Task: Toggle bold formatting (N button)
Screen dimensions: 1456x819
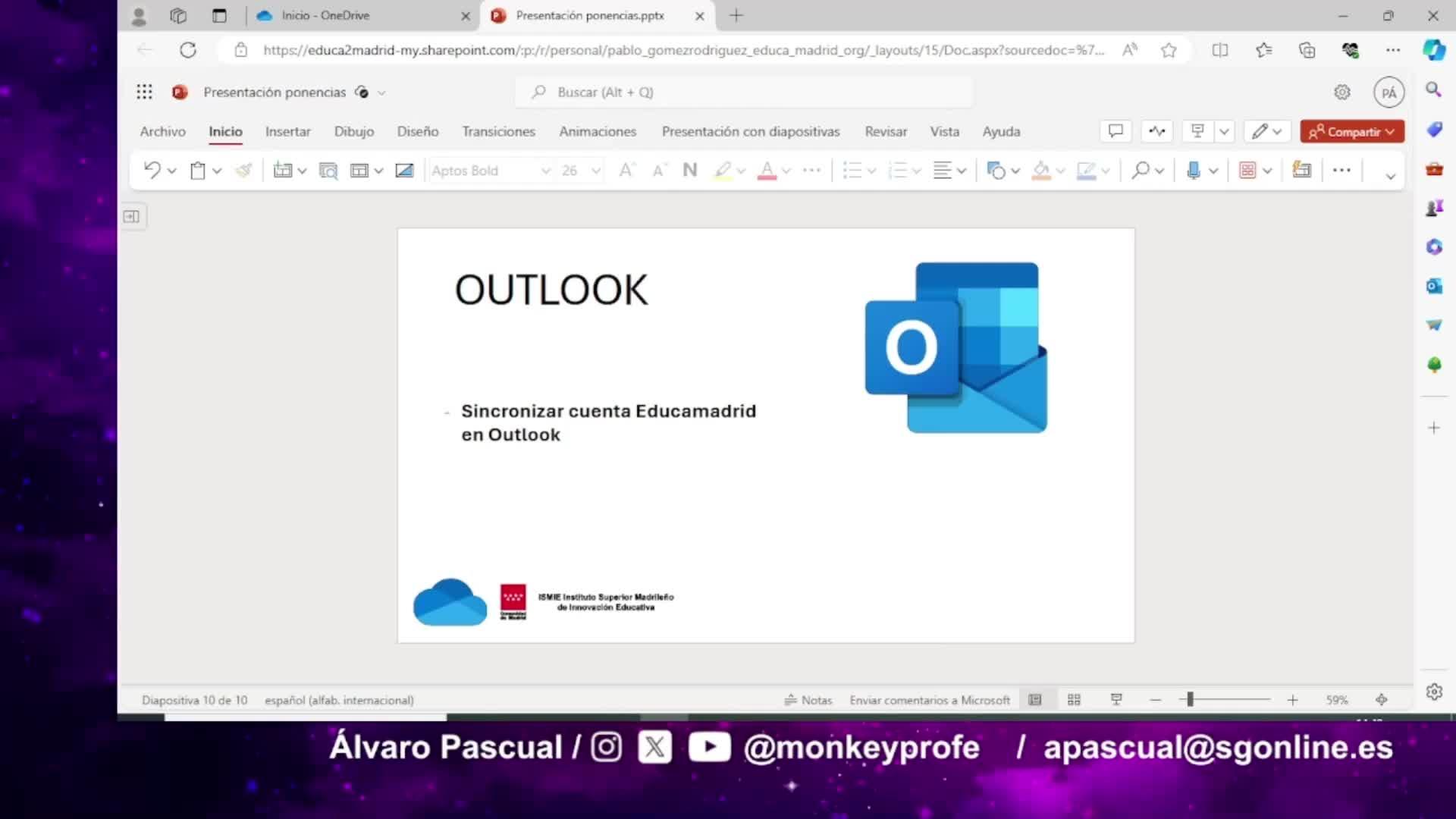Action: pos(689,170)
